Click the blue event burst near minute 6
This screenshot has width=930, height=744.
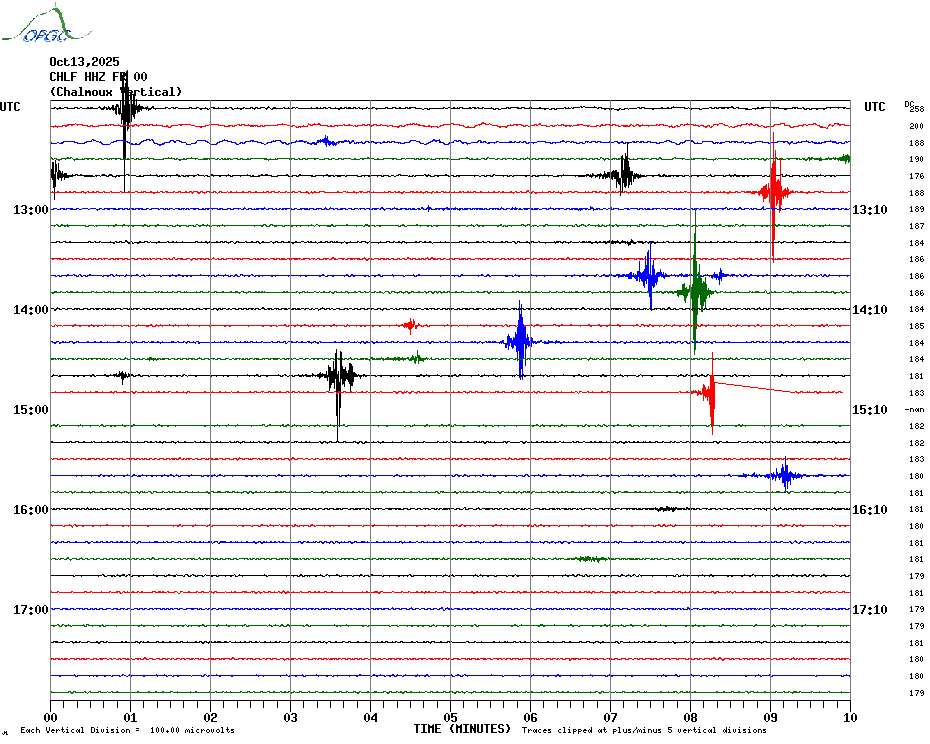[520, 341]
